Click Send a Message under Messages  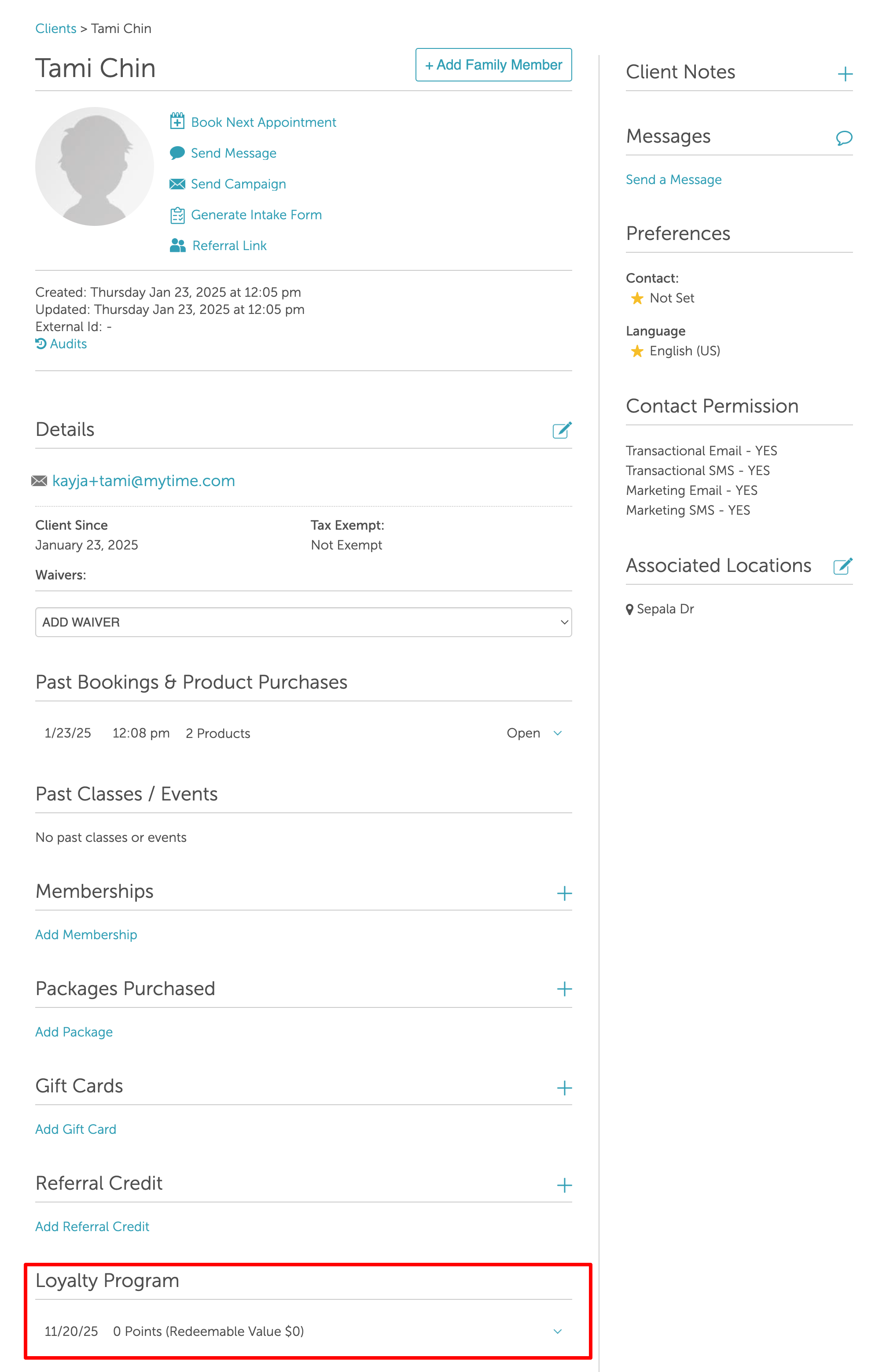(x=673, y=180)
